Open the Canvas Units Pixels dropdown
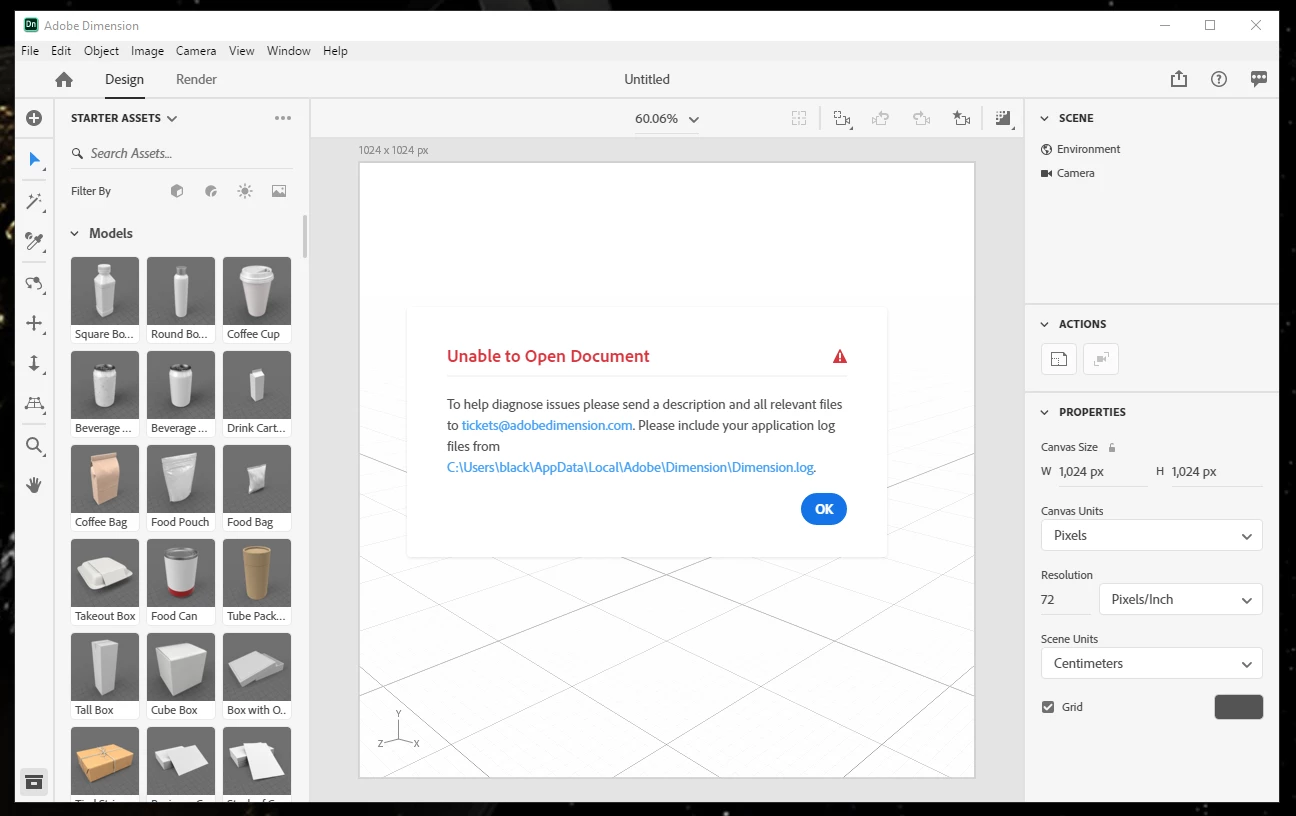Image resolution: width=1296 pixels, height=816 pixels. click(x=1152, y=535)
